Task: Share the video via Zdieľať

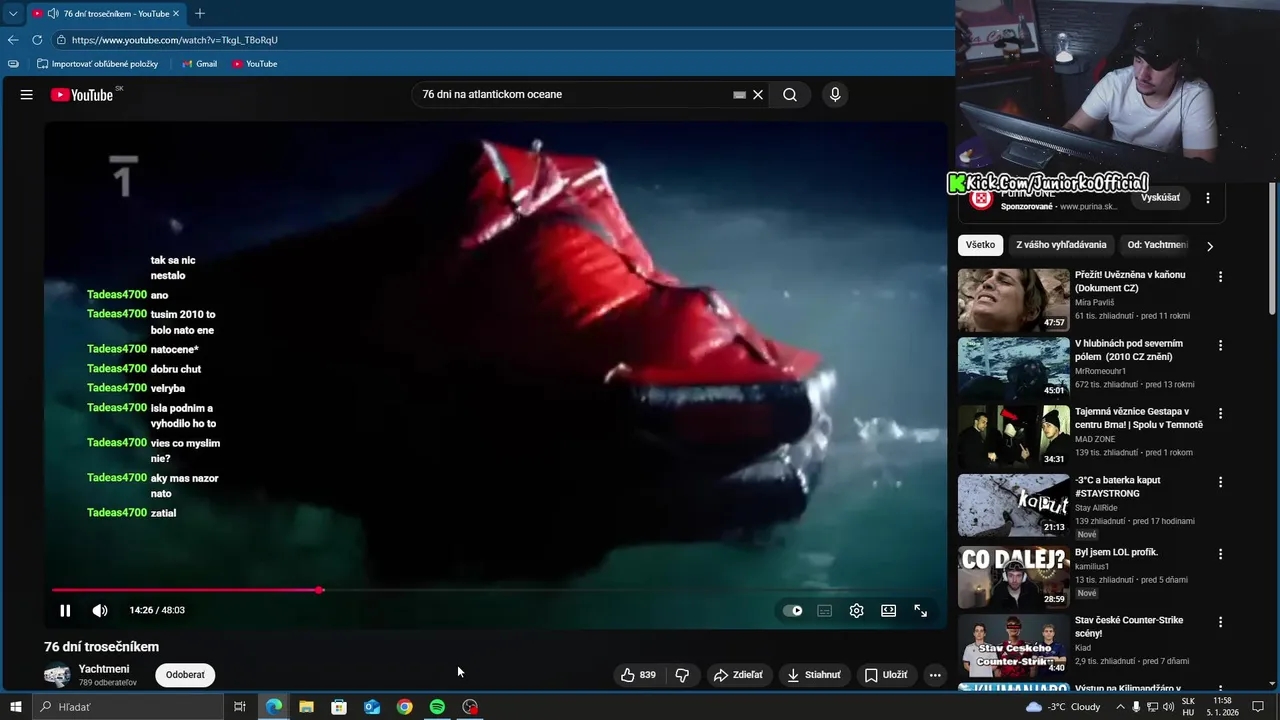Action: [738, 675]
